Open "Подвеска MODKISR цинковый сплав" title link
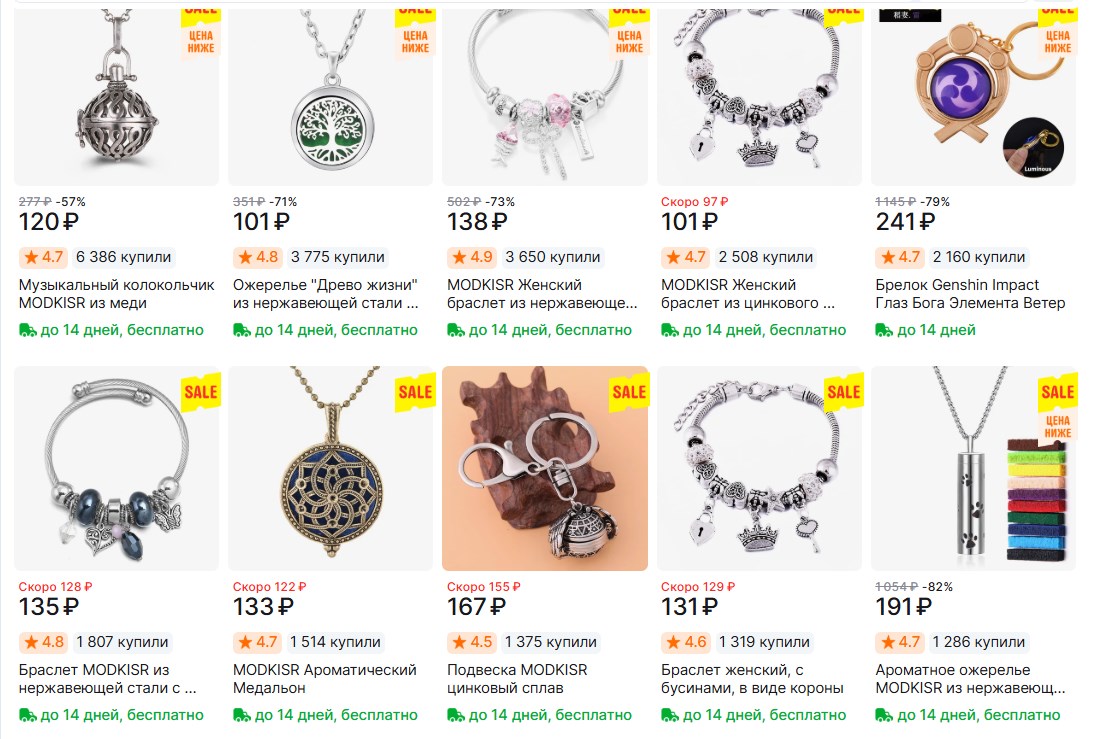Image resolution: width=1096 pixels, height=739 pixels. coord(516,679)
